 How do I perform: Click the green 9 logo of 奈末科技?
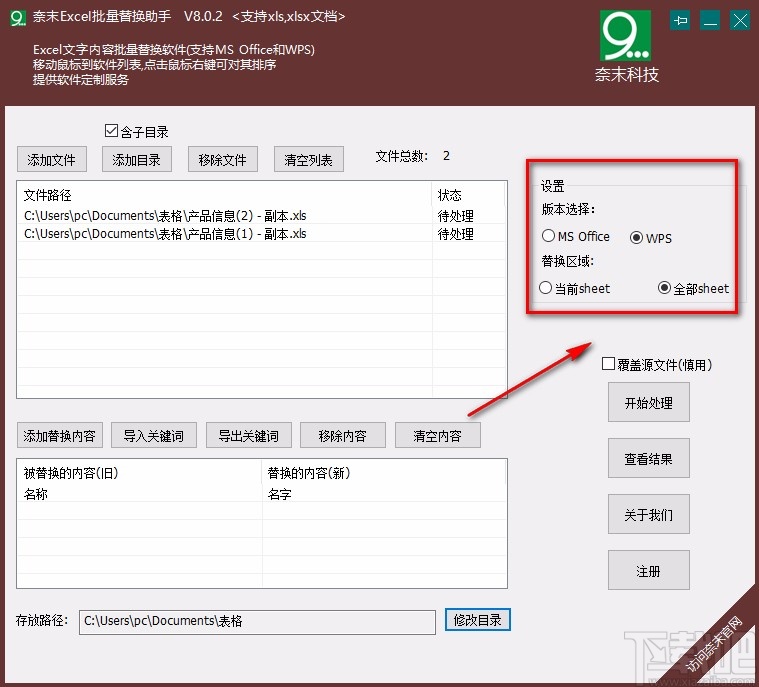coord(625,35)
